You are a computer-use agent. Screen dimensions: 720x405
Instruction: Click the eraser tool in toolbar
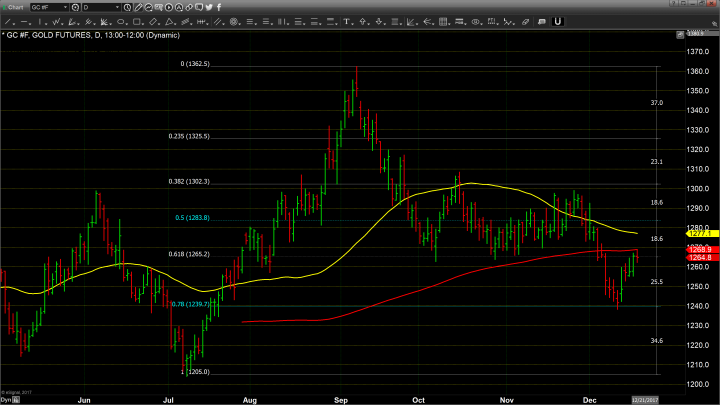point(525,22)
